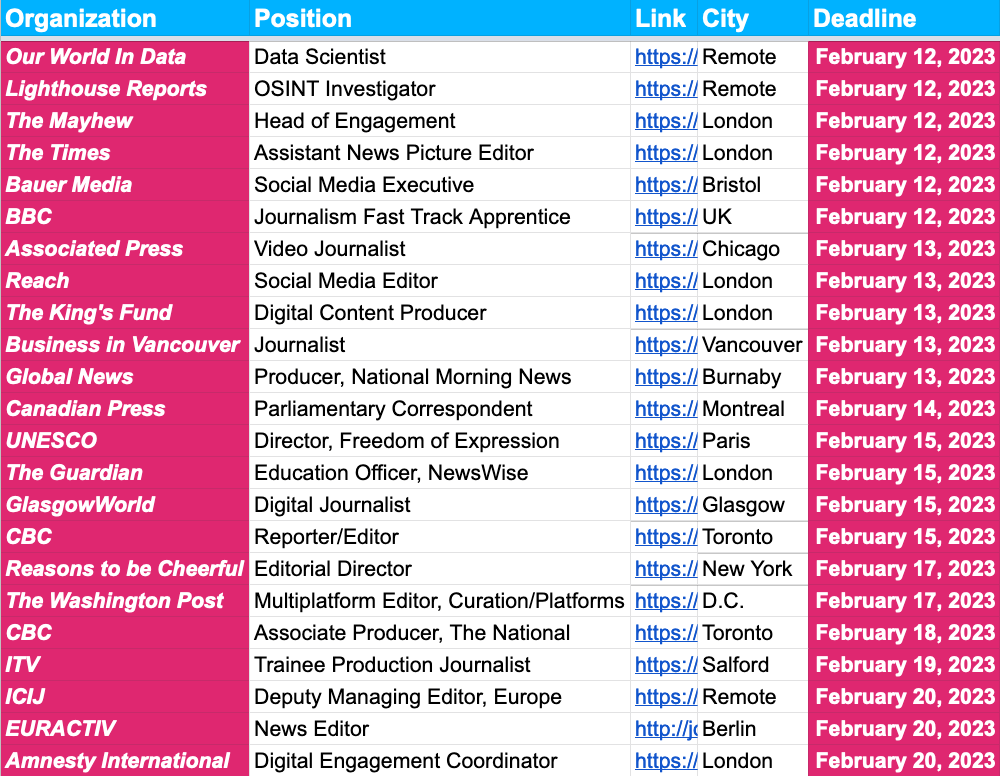This screenshot has width=1000, height=776.
Task: Click the February 14, 2023 deadline cell
Action: [905, 409]
